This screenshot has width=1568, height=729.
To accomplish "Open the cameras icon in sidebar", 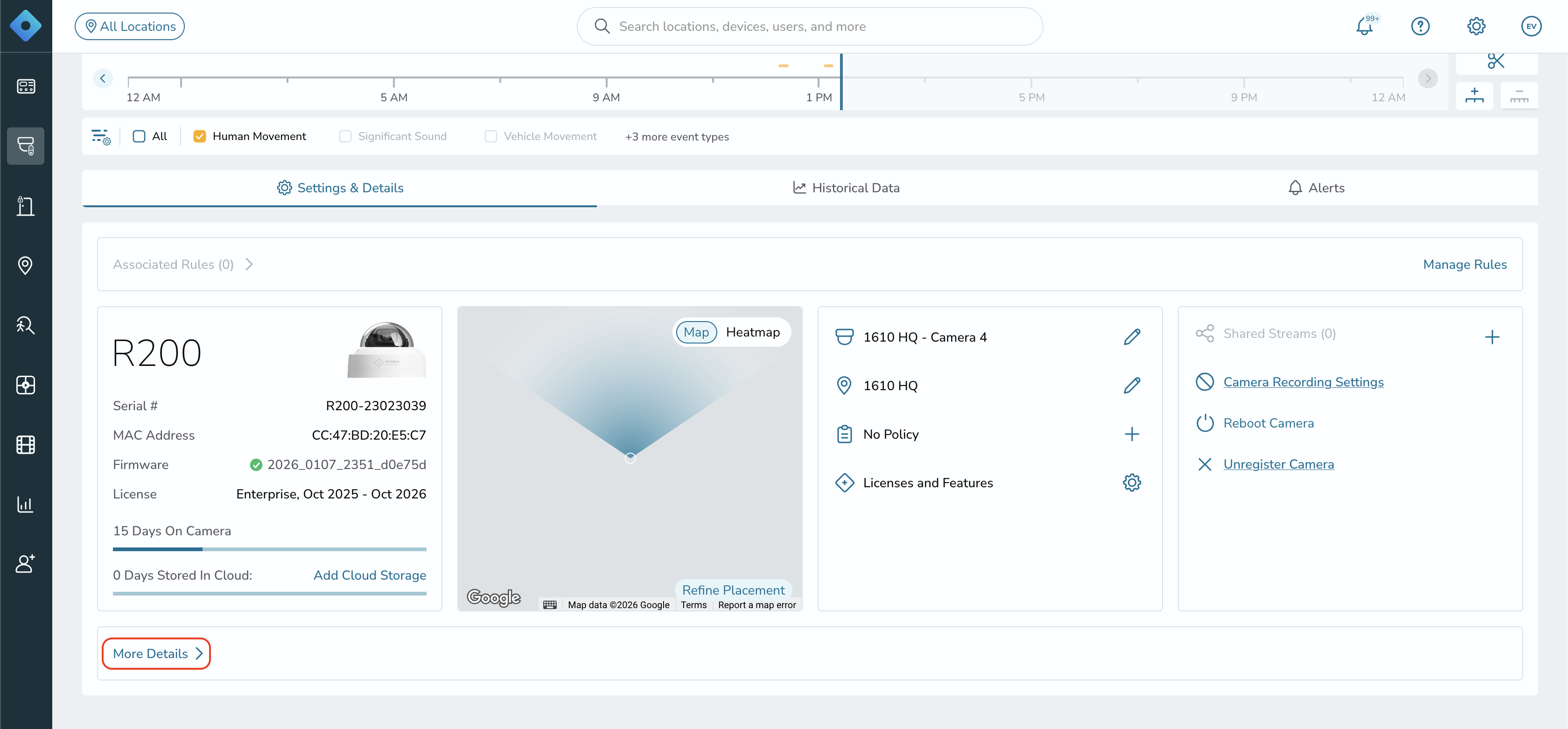I will tap(26, 146).
